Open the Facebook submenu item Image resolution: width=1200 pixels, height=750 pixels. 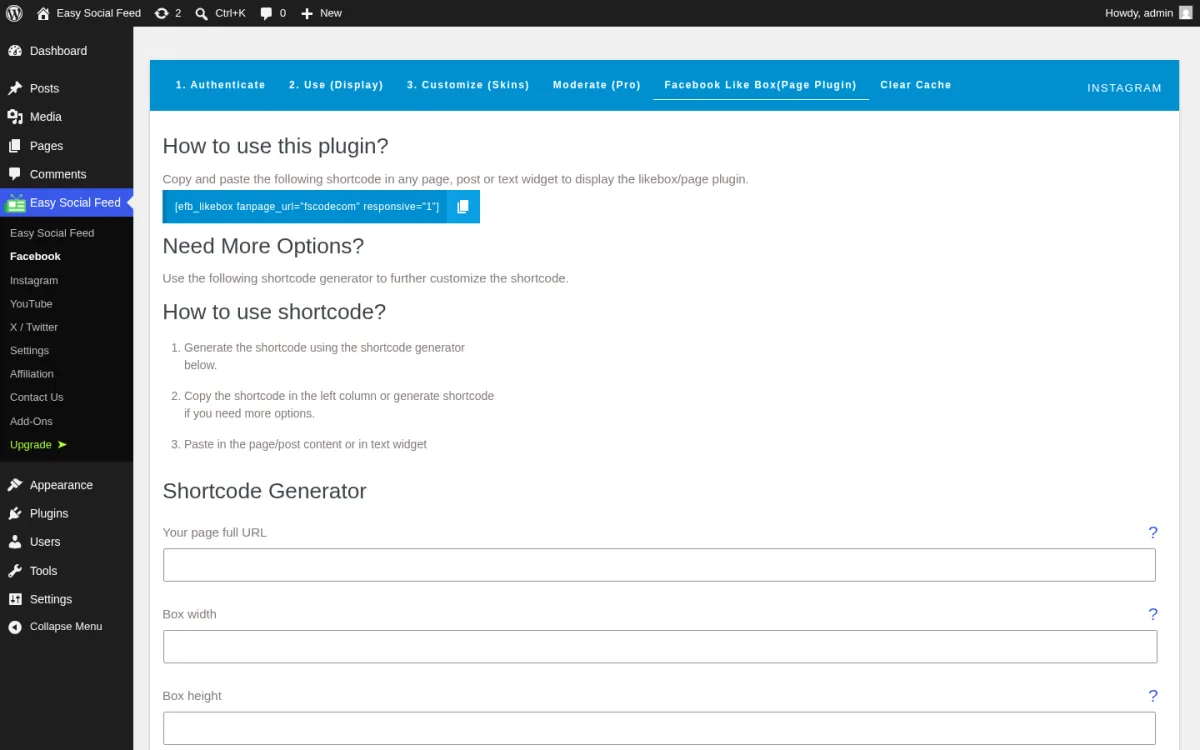pos(35,257)
